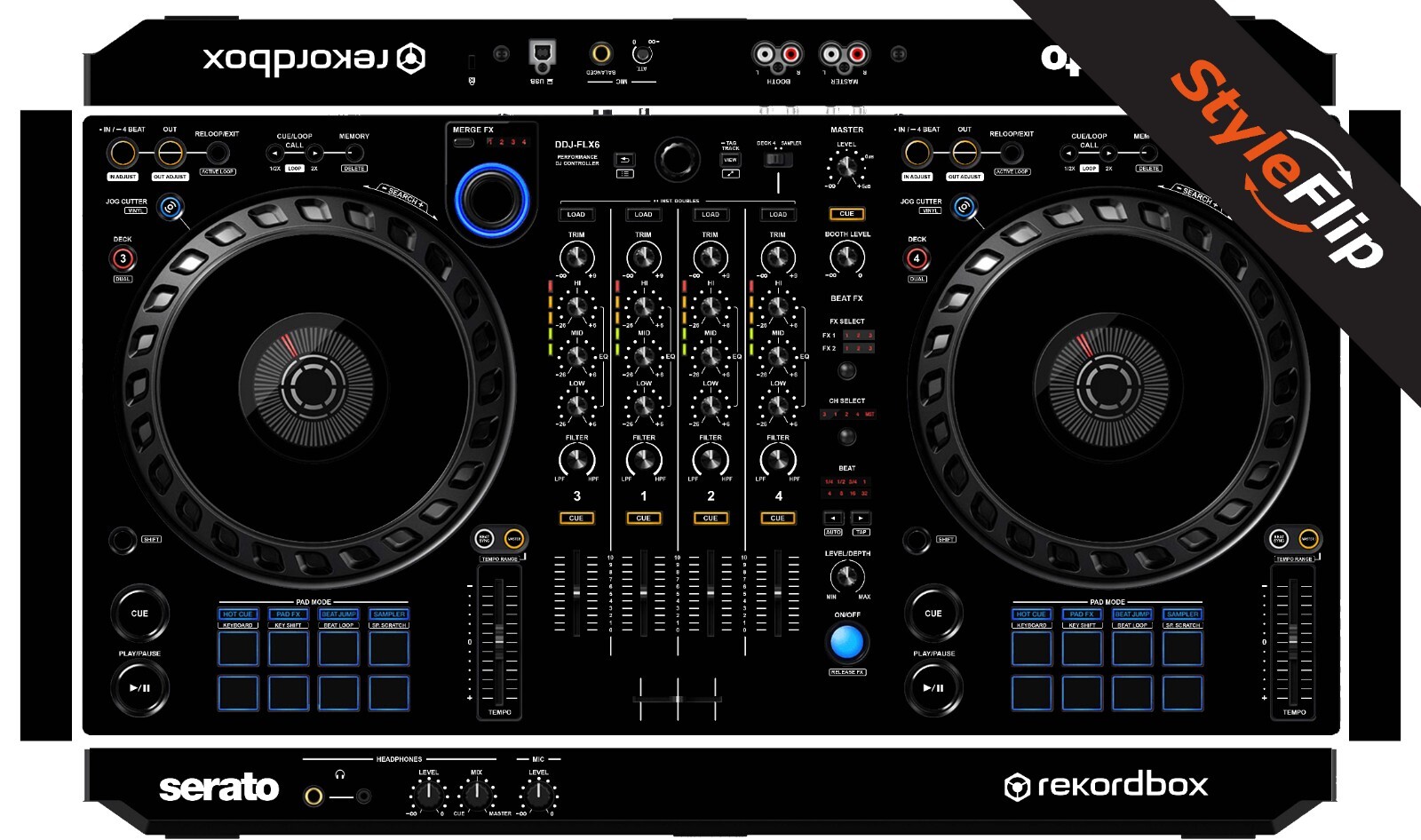This screenshot has height=840, width=1421.
Task: Click channel 1 HI EQ knob
Action: [x=644, y=308]
